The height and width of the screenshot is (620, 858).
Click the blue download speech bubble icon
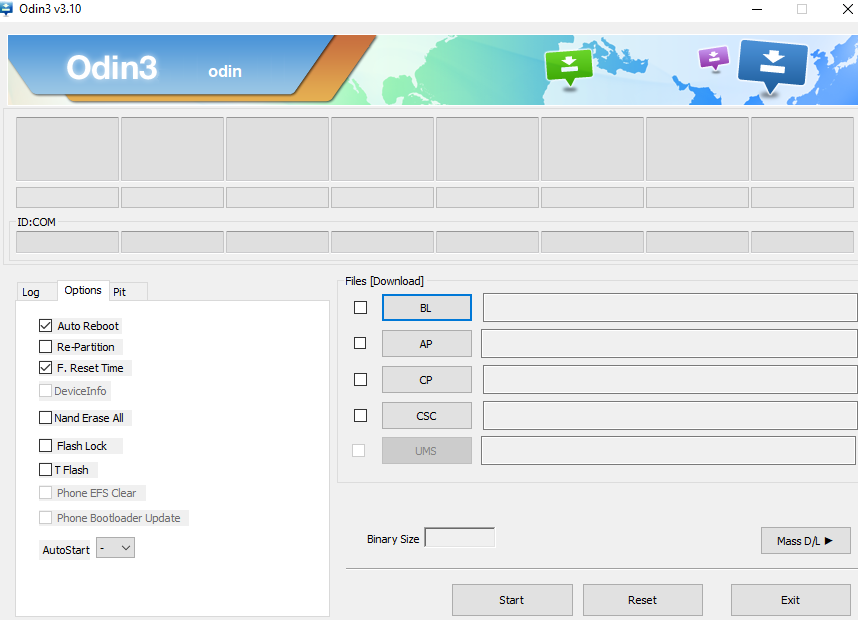[772, 65]
